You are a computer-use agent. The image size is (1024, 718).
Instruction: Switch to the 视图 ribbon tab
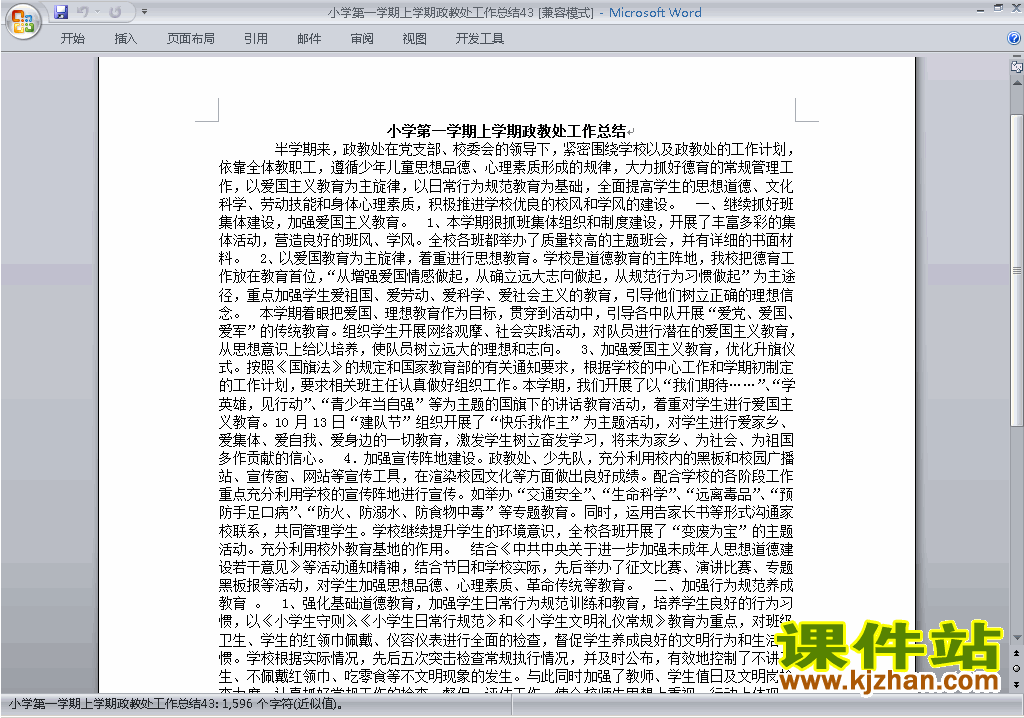(x=414, y=39)
